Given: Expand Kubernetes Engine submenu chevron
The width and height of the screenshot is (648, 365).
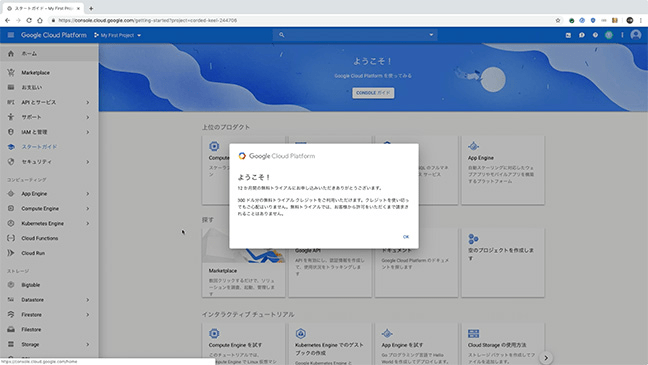Looking at the screenshot, I should (88, 223).
